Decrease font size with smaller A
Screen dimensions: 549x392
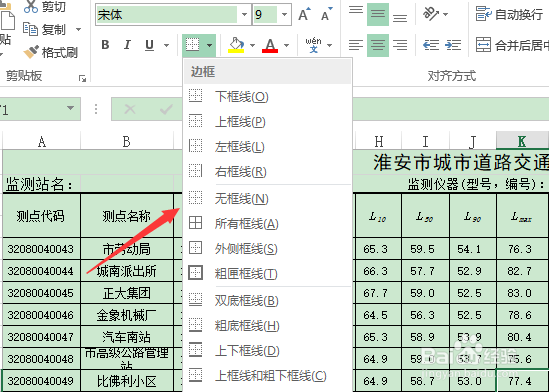click(x=327, y=14)
